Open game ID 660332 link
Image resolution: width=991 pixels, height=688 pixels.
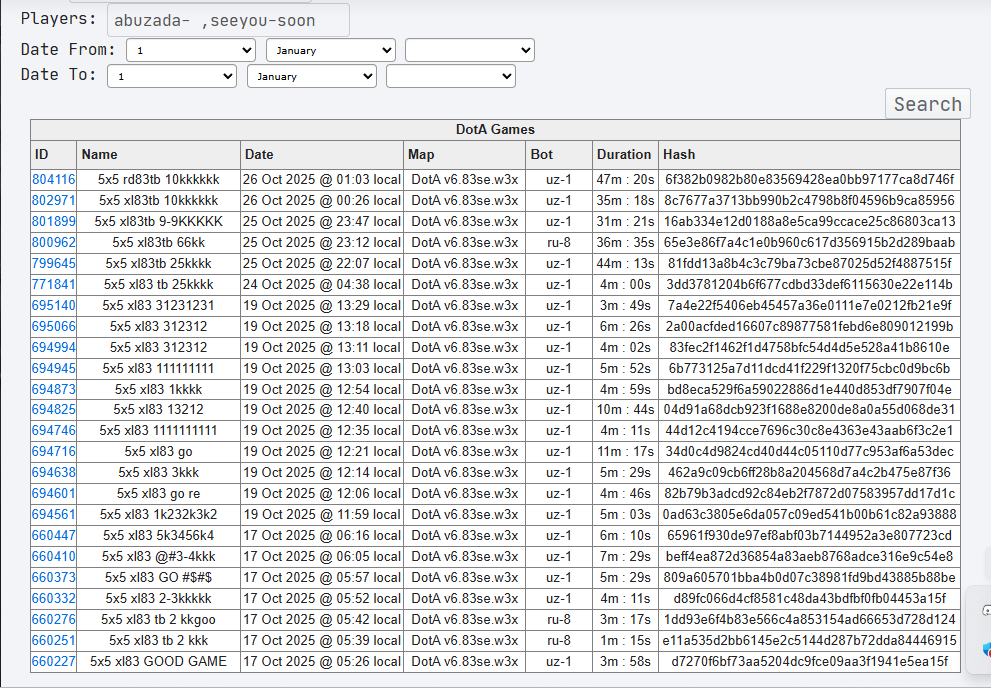click(x=54, y=598)
